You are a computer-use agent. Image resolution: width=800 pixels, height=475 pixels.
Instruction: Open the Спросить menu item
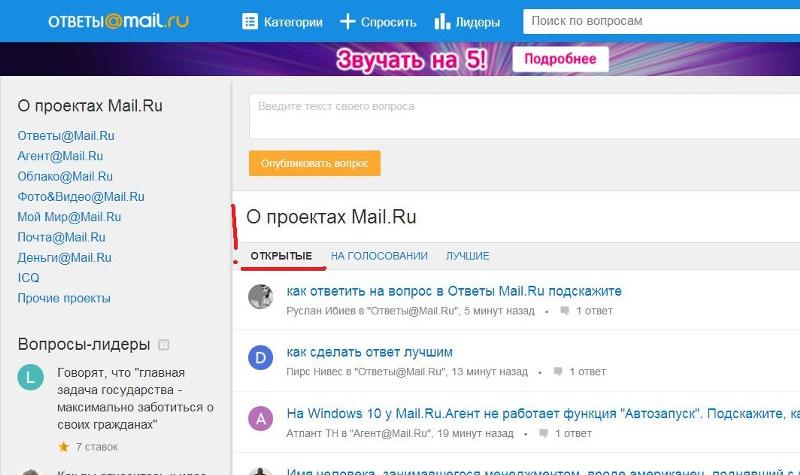tap(389, 22)
